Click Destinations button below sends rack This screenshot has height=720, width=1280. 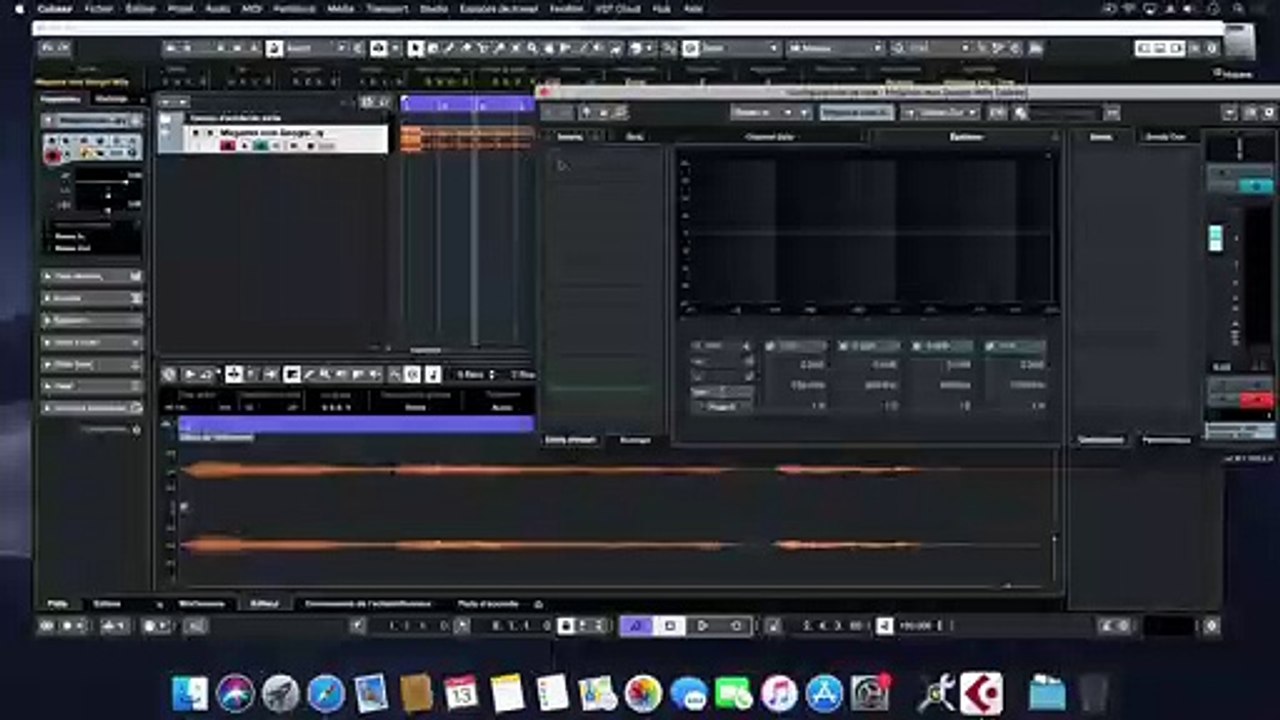click(1101, 440)
